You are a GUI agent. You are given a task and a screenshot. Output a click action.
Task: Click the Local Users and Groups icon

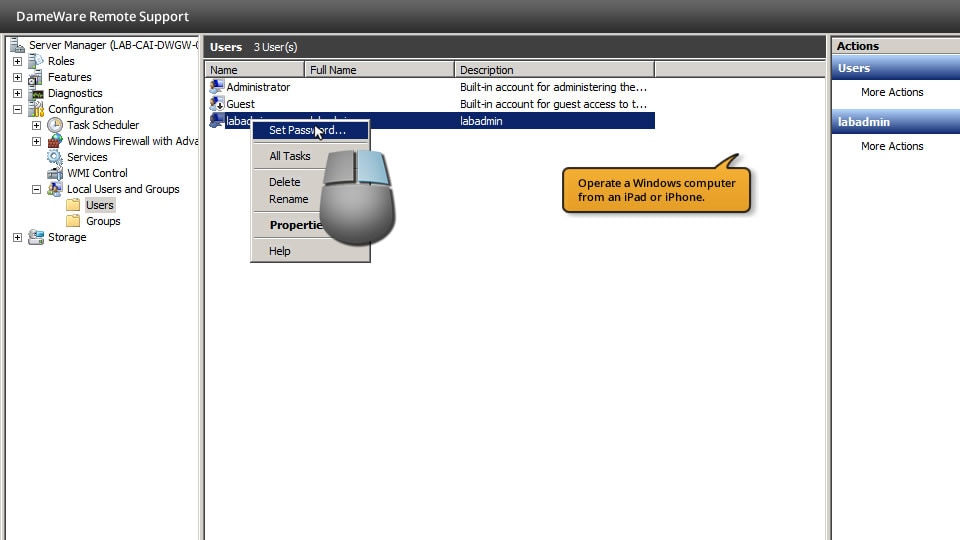pyautogui.click(x=55, y=189)
